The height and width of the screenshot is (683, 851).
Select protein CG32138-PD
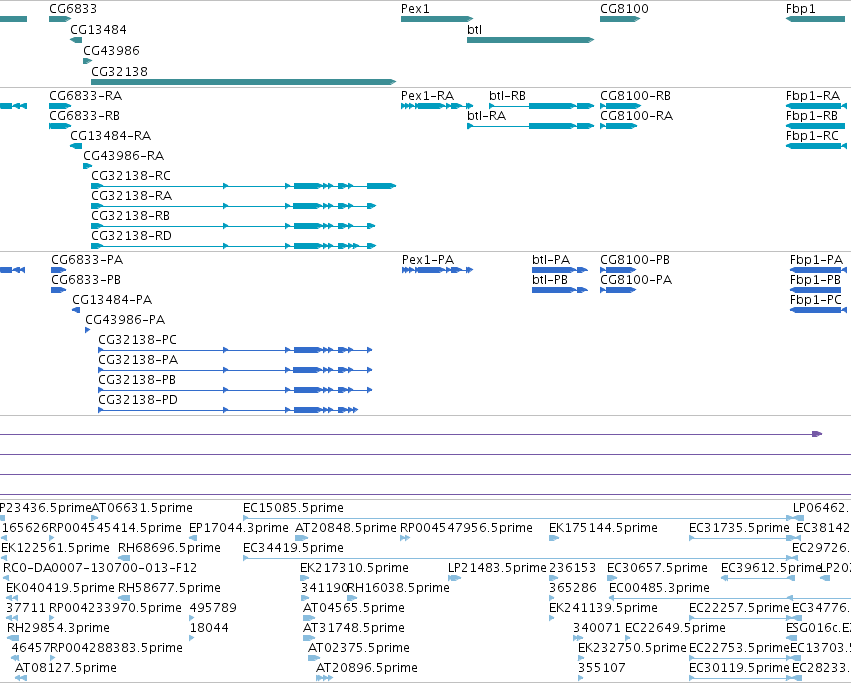click(x=228, y=410)
